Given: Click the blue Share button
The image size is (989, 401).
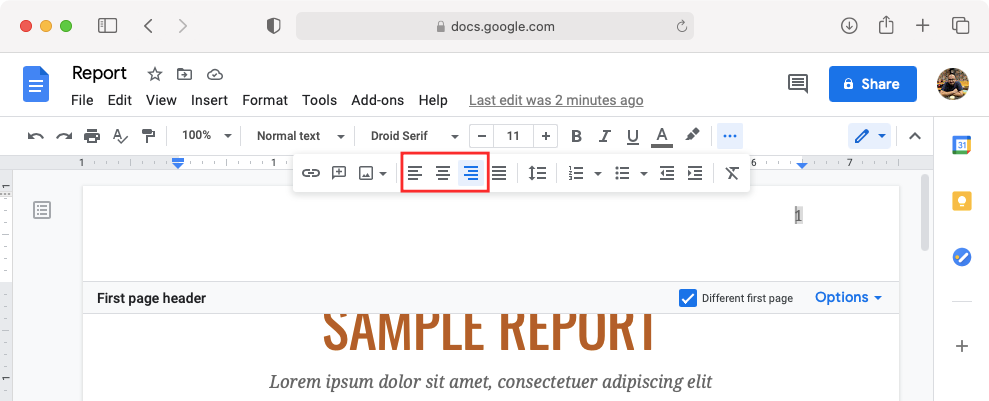Looking at the screenshot, I should (872, 84).
